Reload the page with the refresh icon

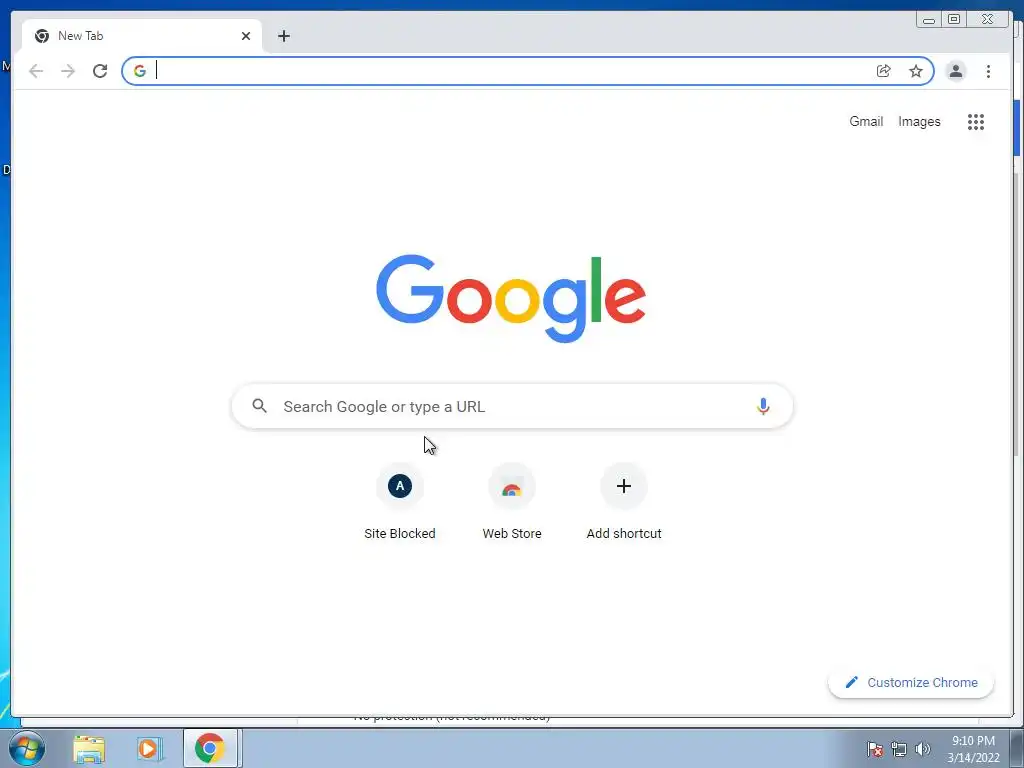click(x=100, y=71)
